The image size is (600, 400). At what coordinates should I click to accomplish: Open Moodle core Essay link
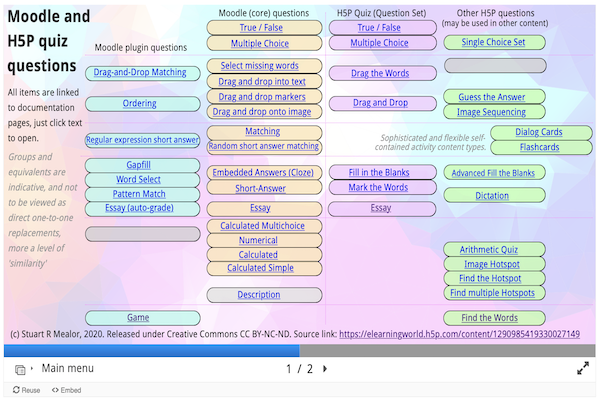pos(260,208)
